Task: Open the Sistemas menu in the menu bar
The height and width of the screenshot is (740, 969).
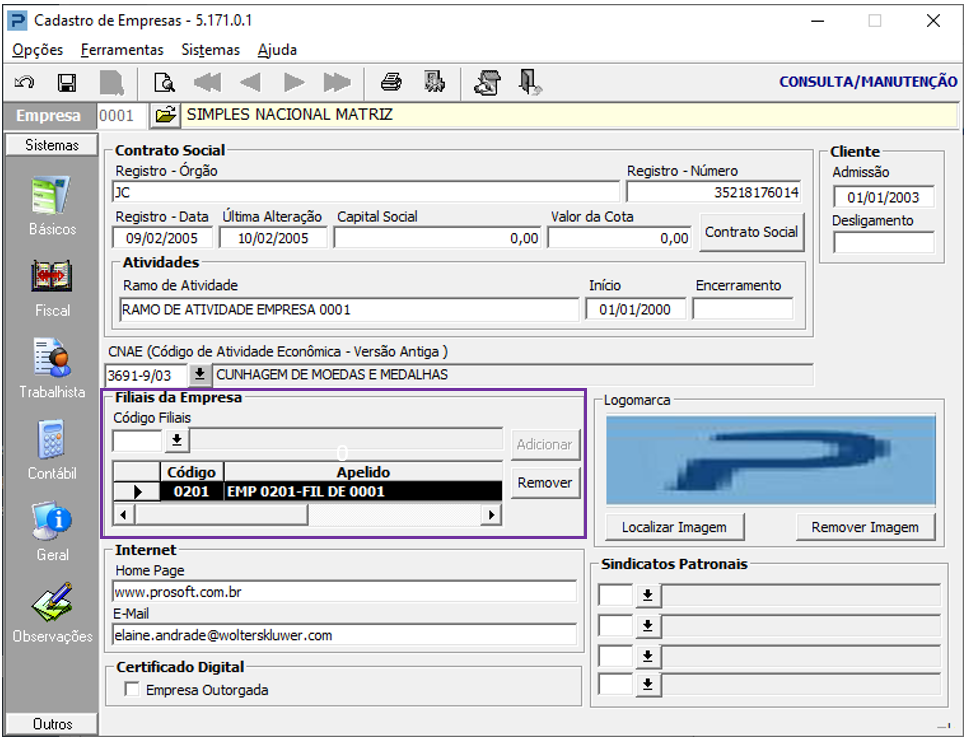Action: tap(210, 49)
